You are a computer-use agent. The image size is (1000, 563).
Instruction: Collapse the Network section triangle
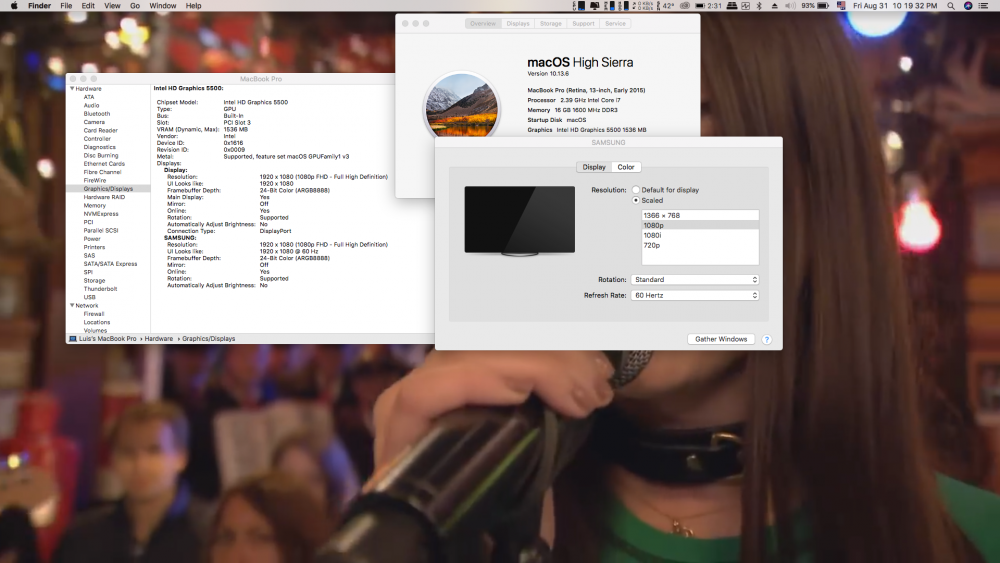[72, 305]
